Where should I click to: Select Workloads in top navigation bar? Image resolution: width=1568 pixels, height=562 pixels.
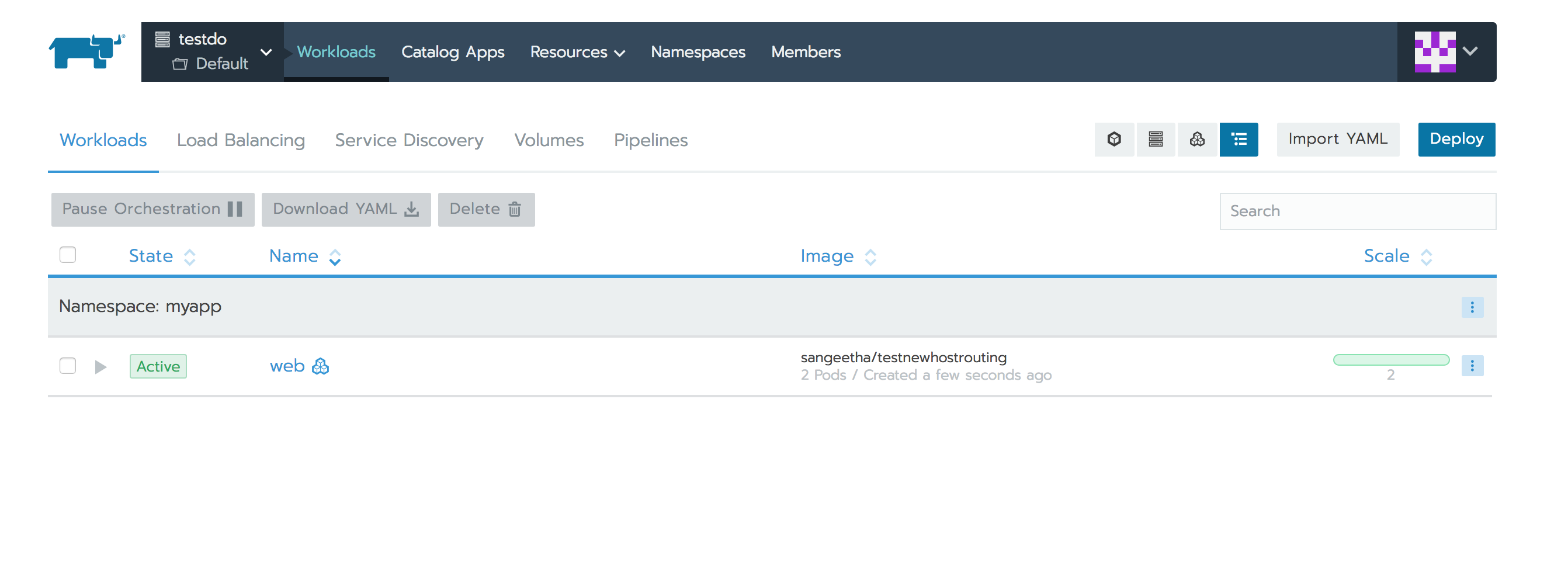[x=336, y=52]
